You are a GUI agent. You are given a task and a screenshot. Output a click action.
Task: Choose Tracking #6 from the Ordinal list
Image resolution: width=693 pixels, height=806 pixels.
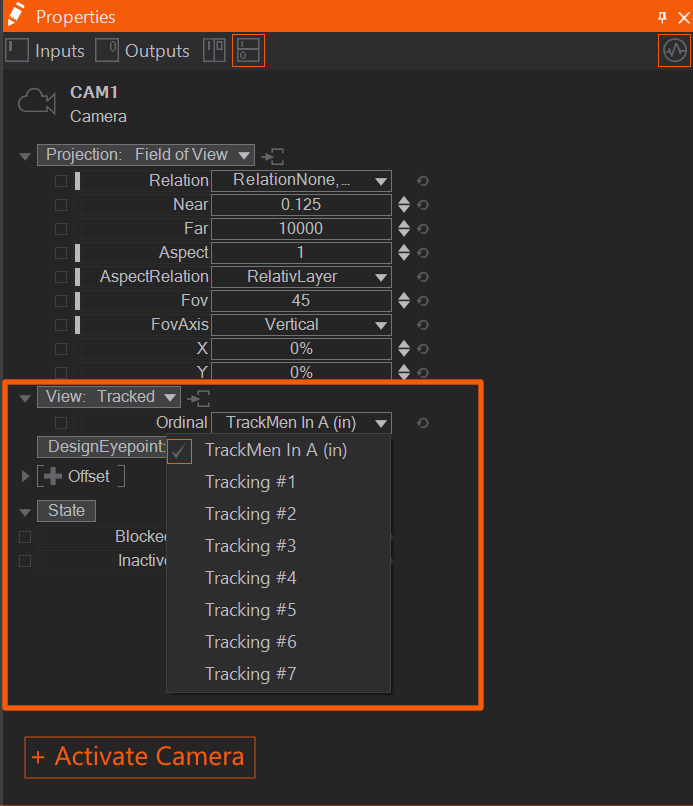point(251,642)
